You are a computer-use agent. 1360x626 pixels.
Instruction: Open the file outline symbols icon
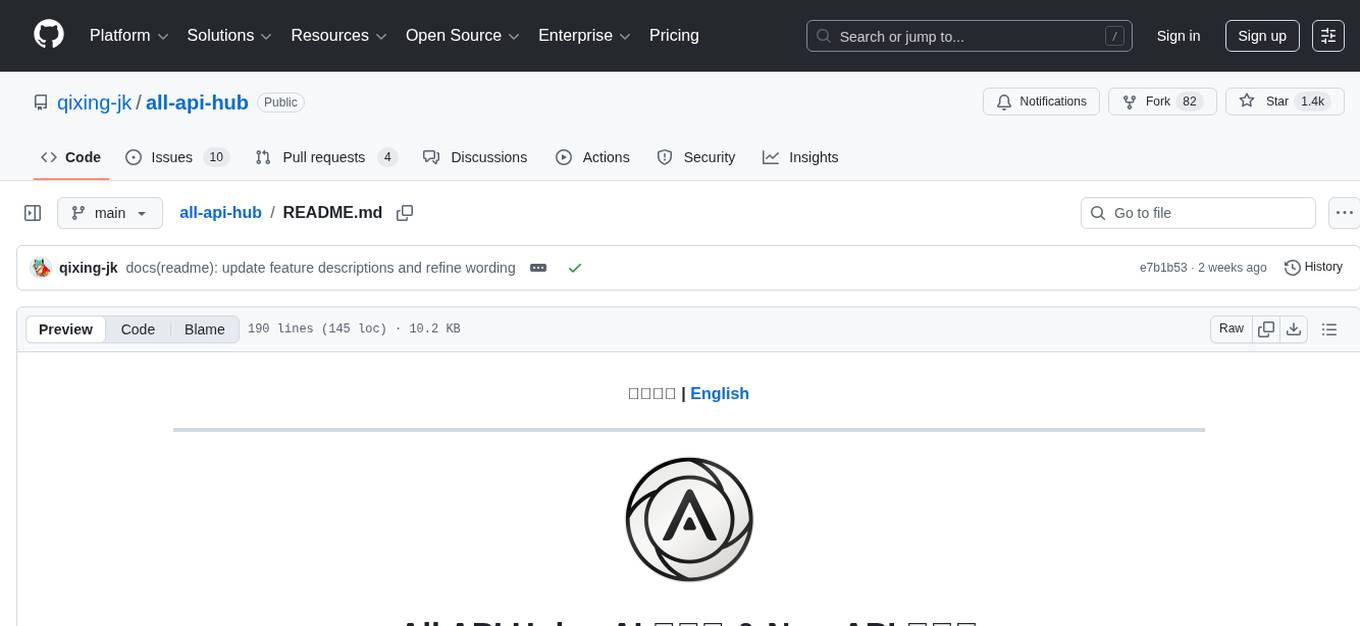1330,328
